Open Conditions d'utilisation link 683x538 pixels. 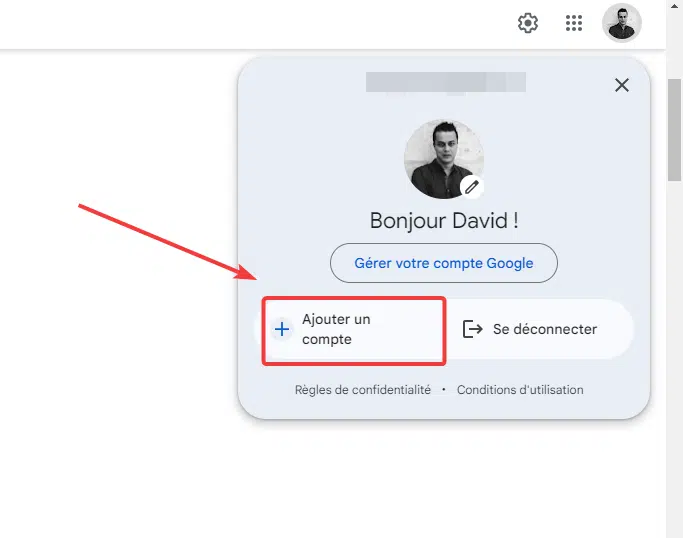[520, 389]
